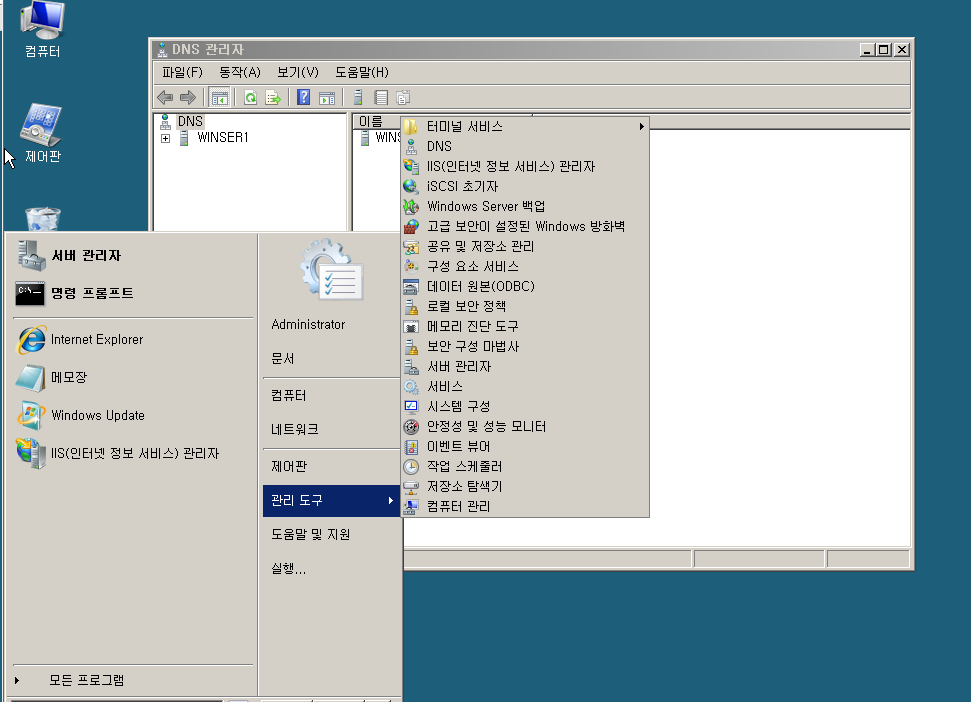This screenshot has height=702, width=971.
Task: Expand 모든 프로그램 list
Action: point(133,680)
